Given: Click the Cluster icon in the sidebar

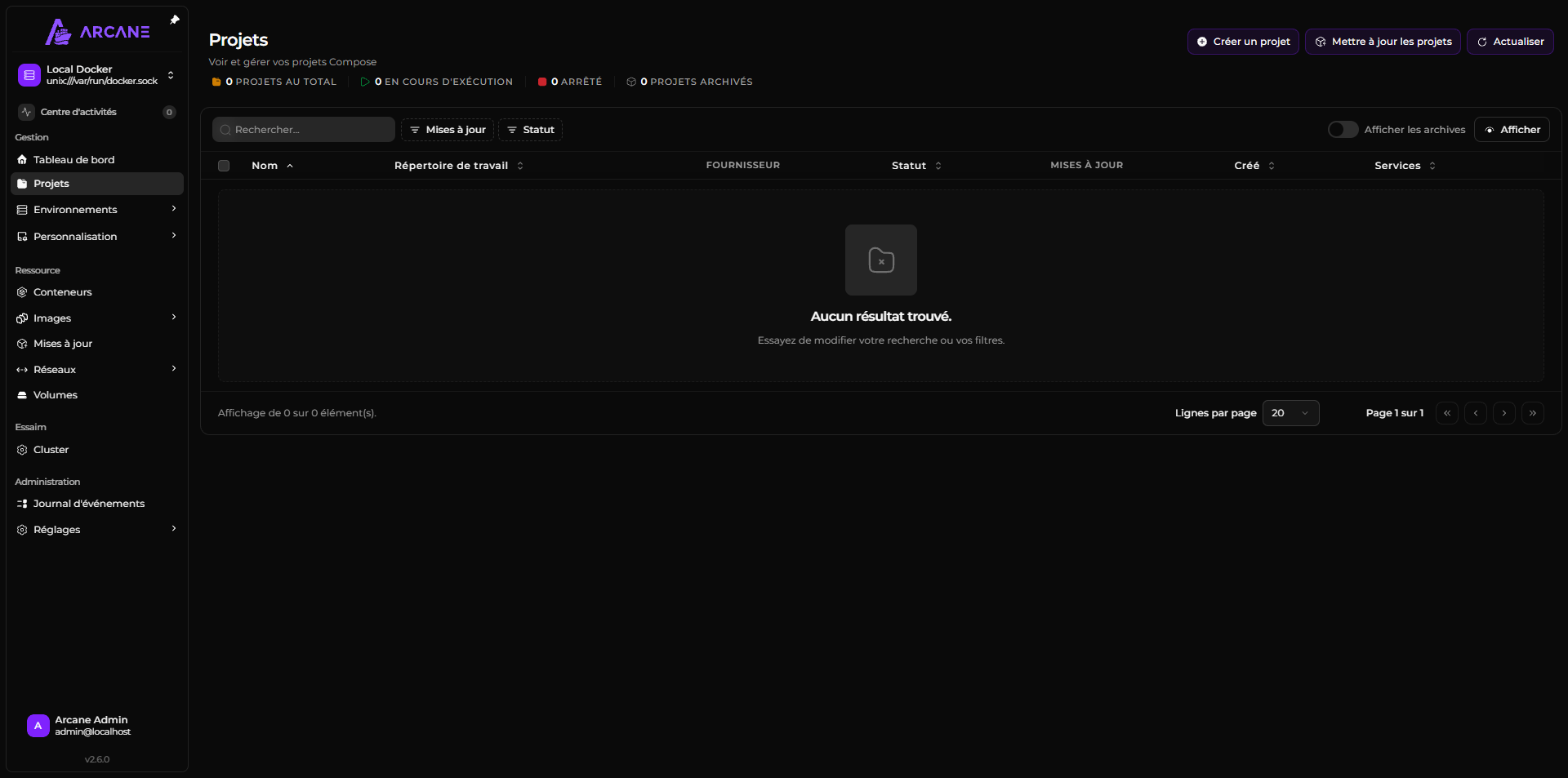Looking at the screenshot, I should (x=22, y=450).
